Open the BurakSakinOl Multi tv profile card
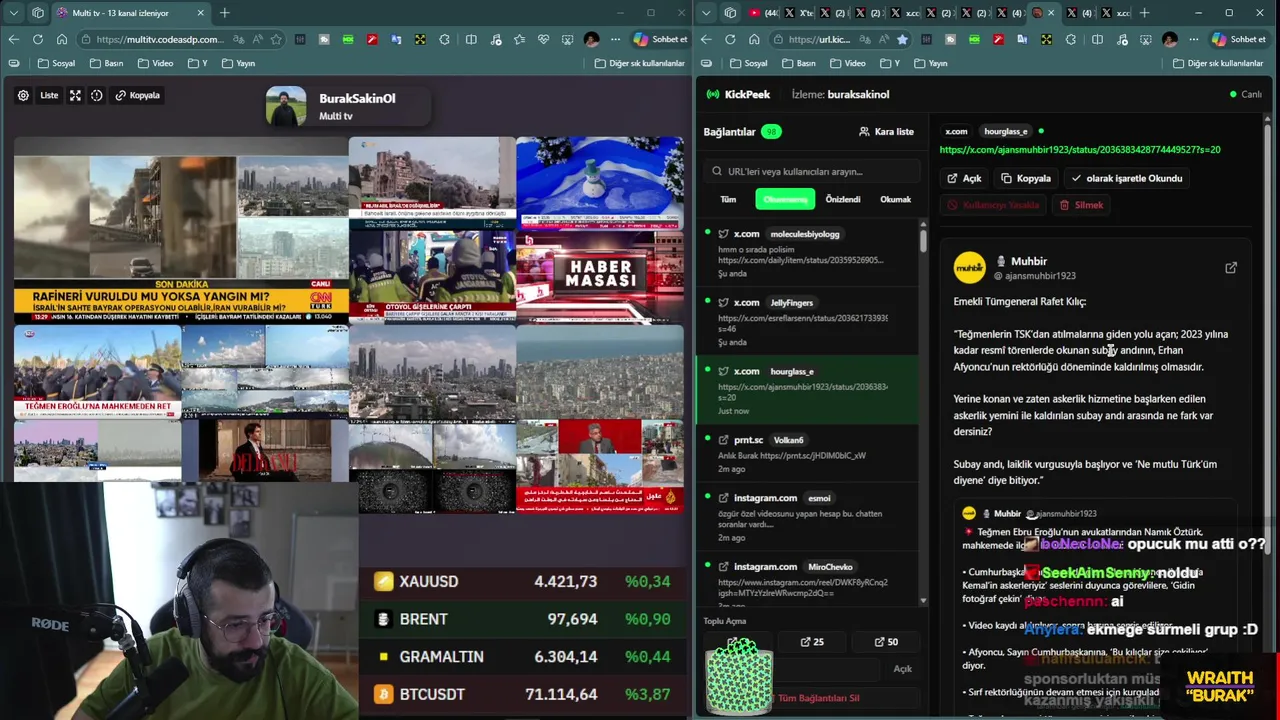The width and height of the screenshot is (1280, 720). pos(346,107)
